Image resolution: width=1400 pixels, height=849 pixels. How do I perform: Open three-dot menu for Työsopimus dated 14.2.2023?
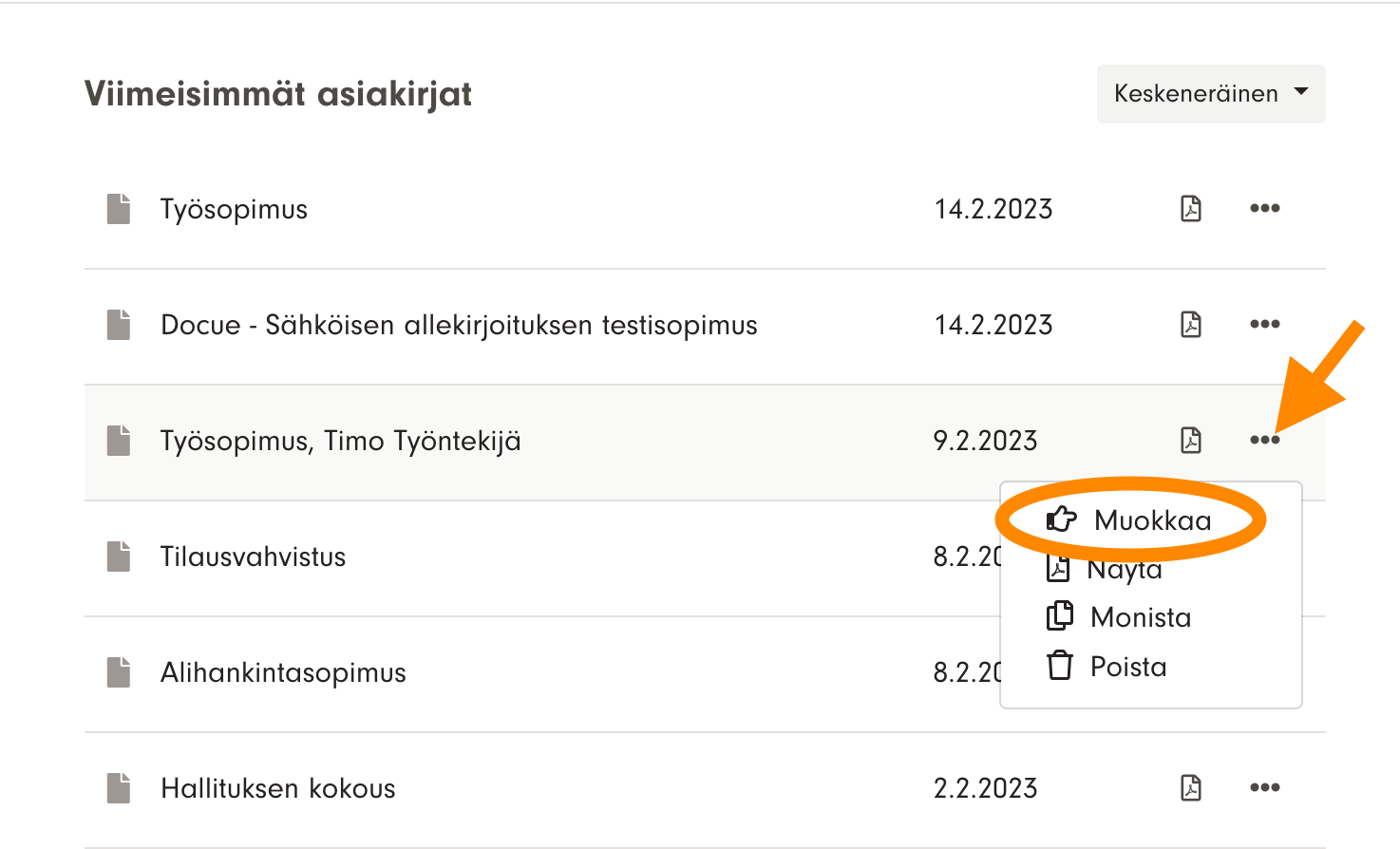(1264, 209)
